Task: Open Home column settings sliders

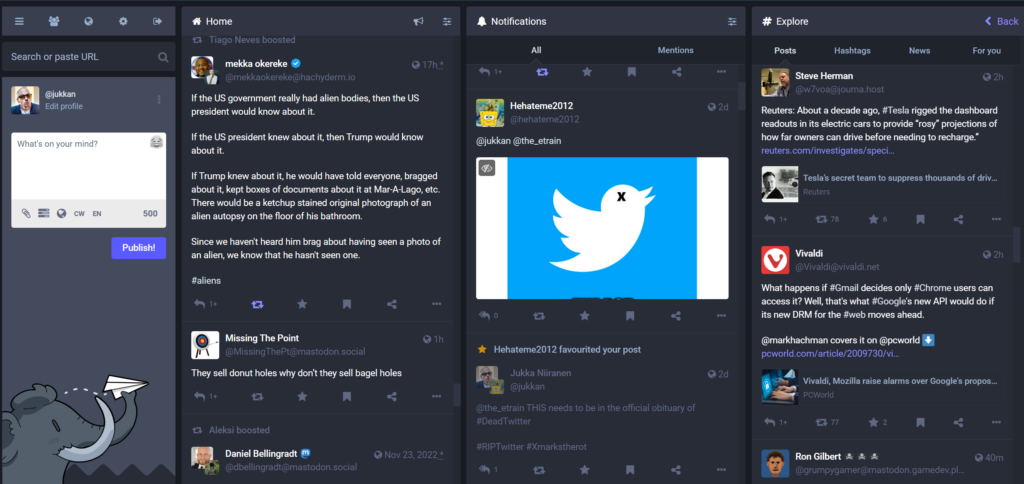Action: coord(447,22)
